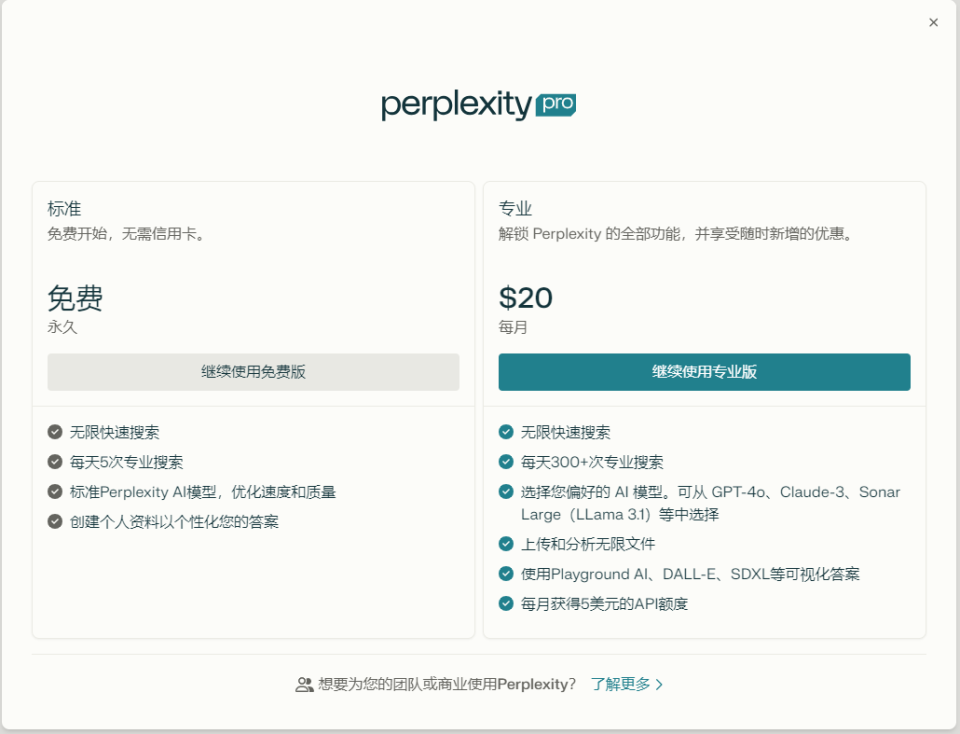Click the Perplexity wordmark logo
This screenshot has width=960, height=734.
point(455,104)
